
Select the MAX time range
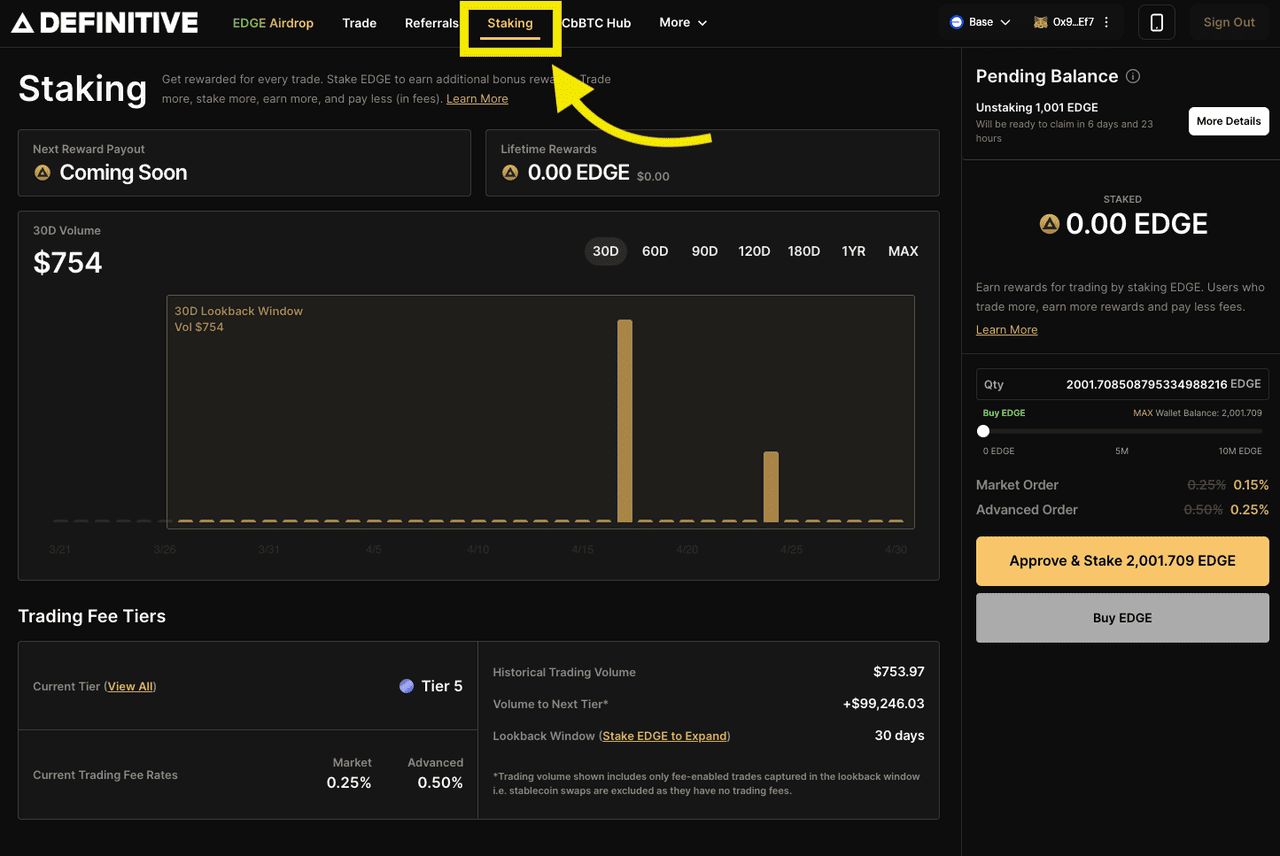(902, 251)
